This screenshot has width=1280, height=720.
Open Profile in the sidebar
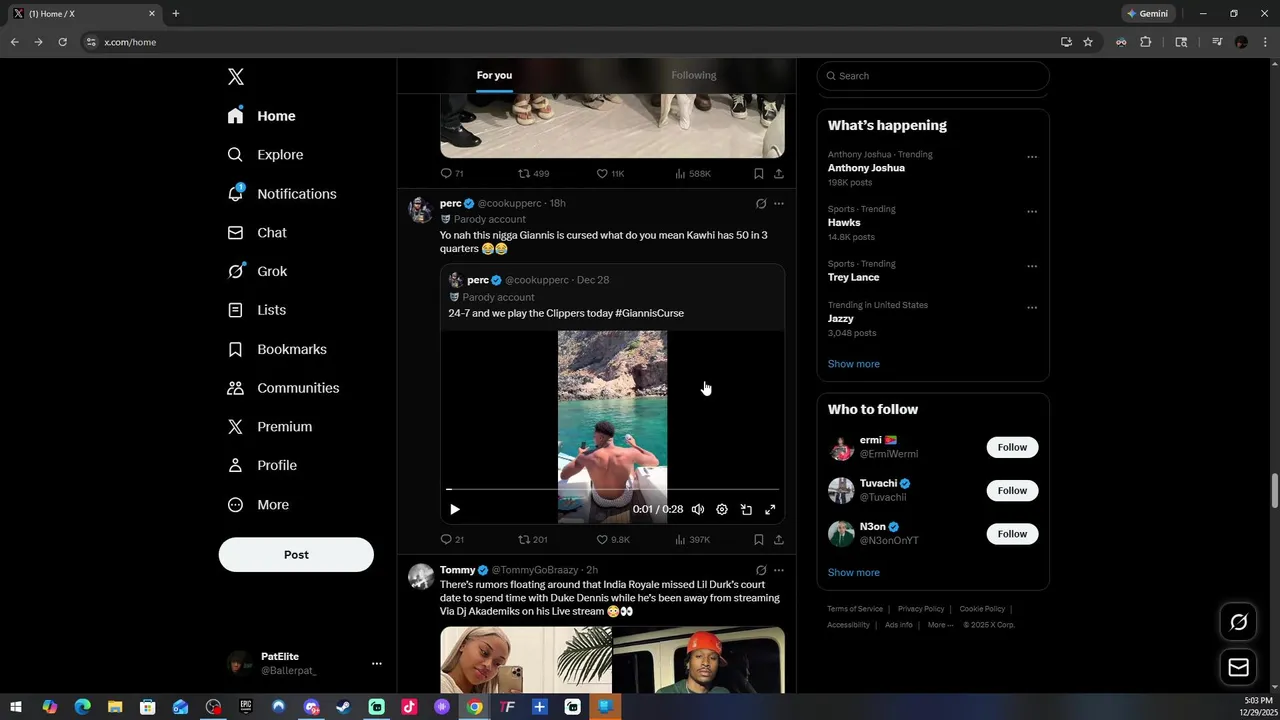pyautogui.click(x=262, y=466)
